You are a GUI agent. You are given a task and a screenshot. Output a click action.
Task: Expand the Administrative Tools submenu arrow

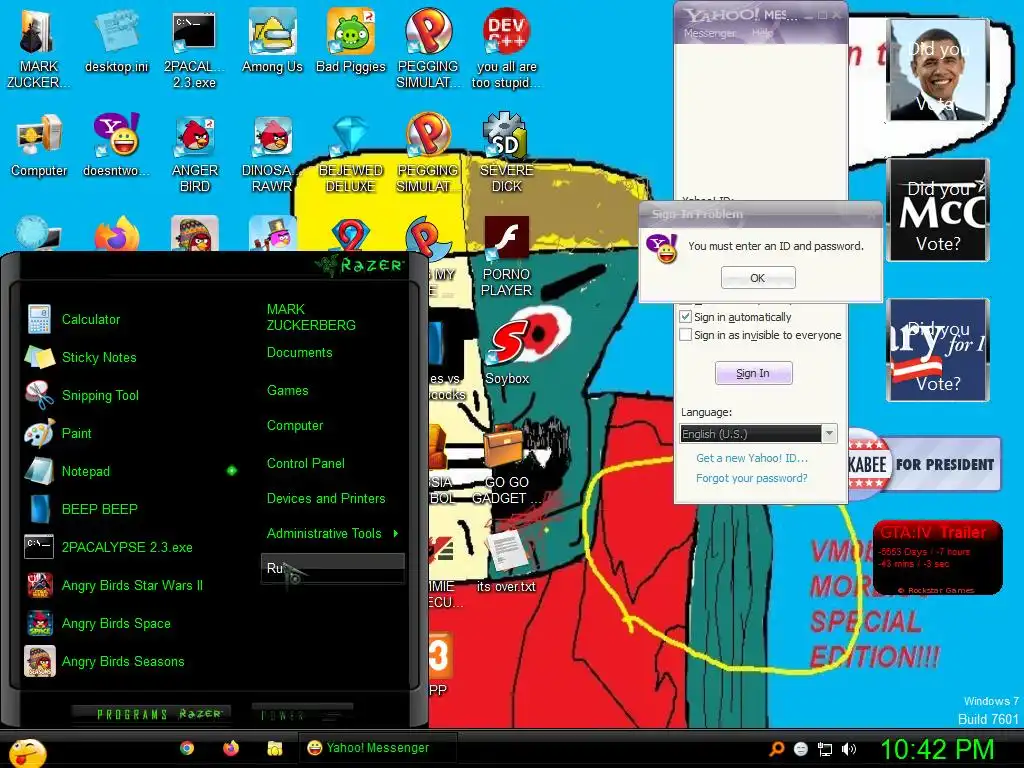click(x=396, y=534)
